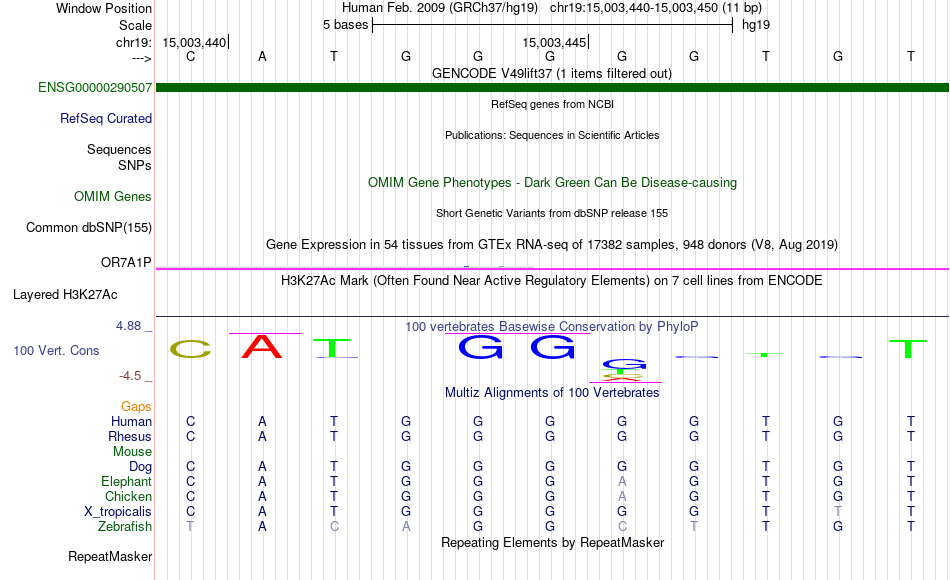950x580 pixels.
Task: Click base C in the reference sequence row
Action: [x=190, y=56]
